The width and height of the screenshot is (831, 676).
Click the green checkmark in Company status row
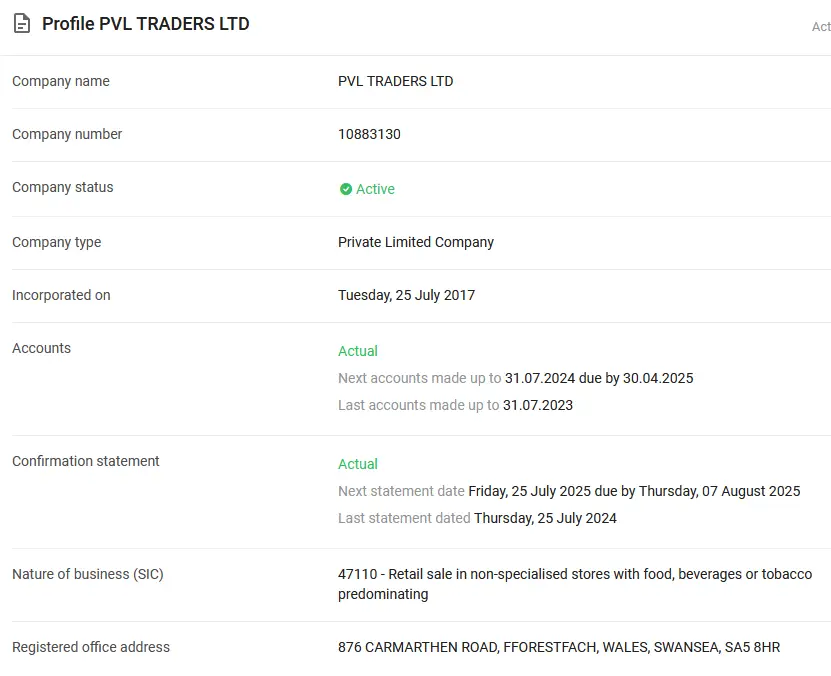(x=347, y=189)
